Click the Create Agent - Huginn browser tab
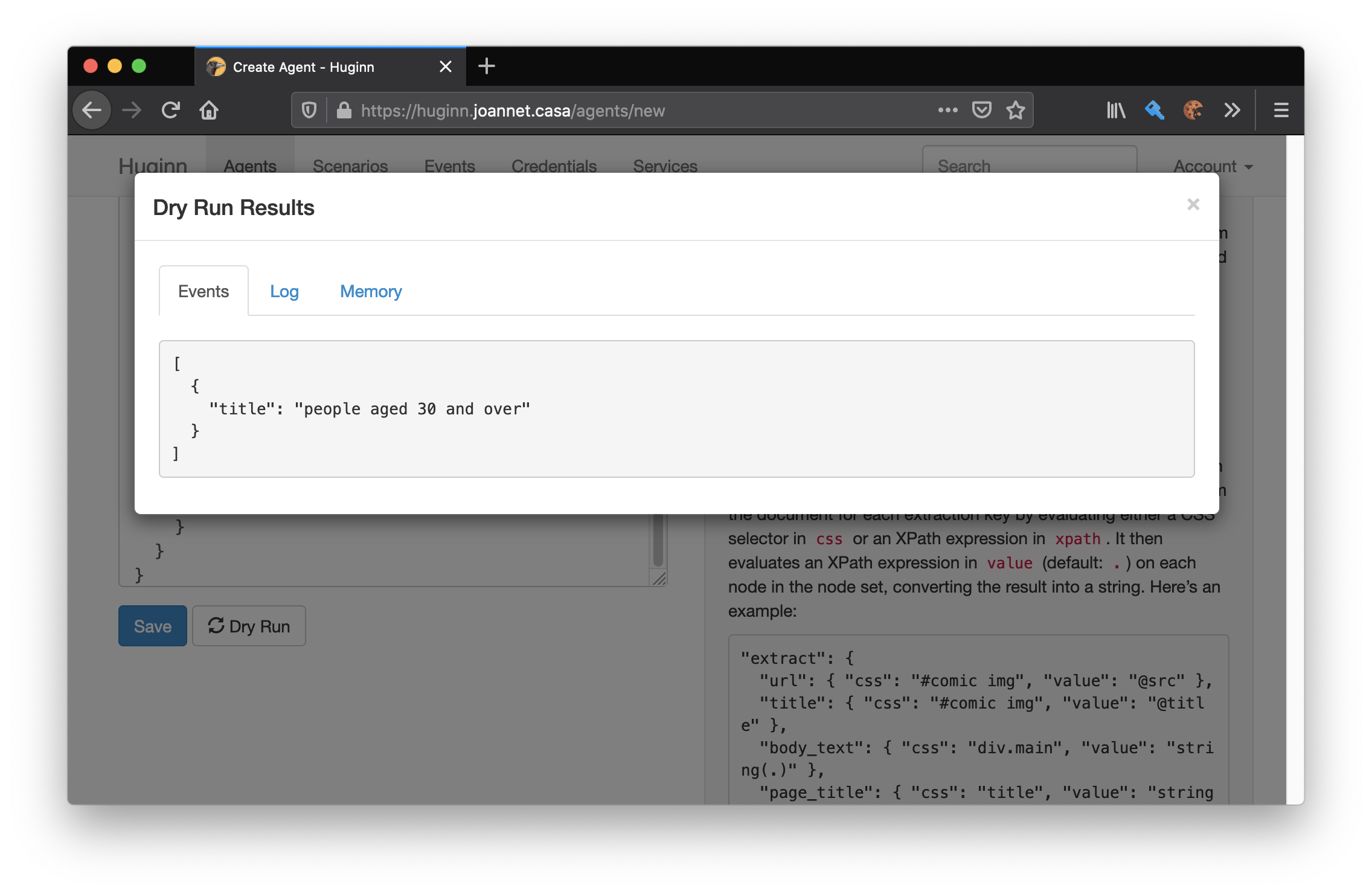Image resolution: width=1372 pixels, height=894 pixels. [330, 66]
